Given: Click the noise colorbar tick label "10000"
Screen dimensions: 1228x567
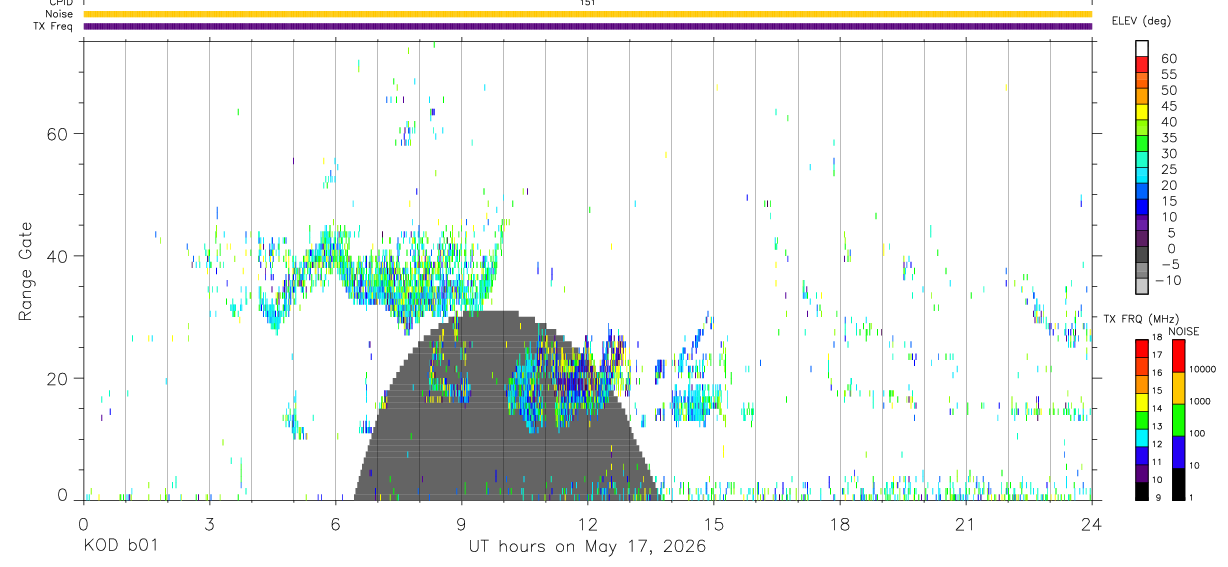Looking at the screenshot, I should click(1201, 370).
